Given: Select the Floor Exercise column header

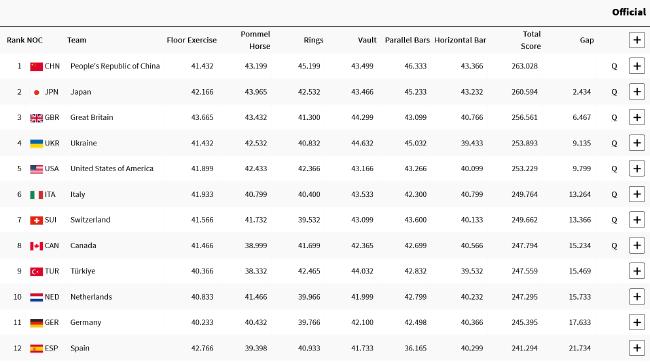Looking at the screenshot, I should [192, 40].
